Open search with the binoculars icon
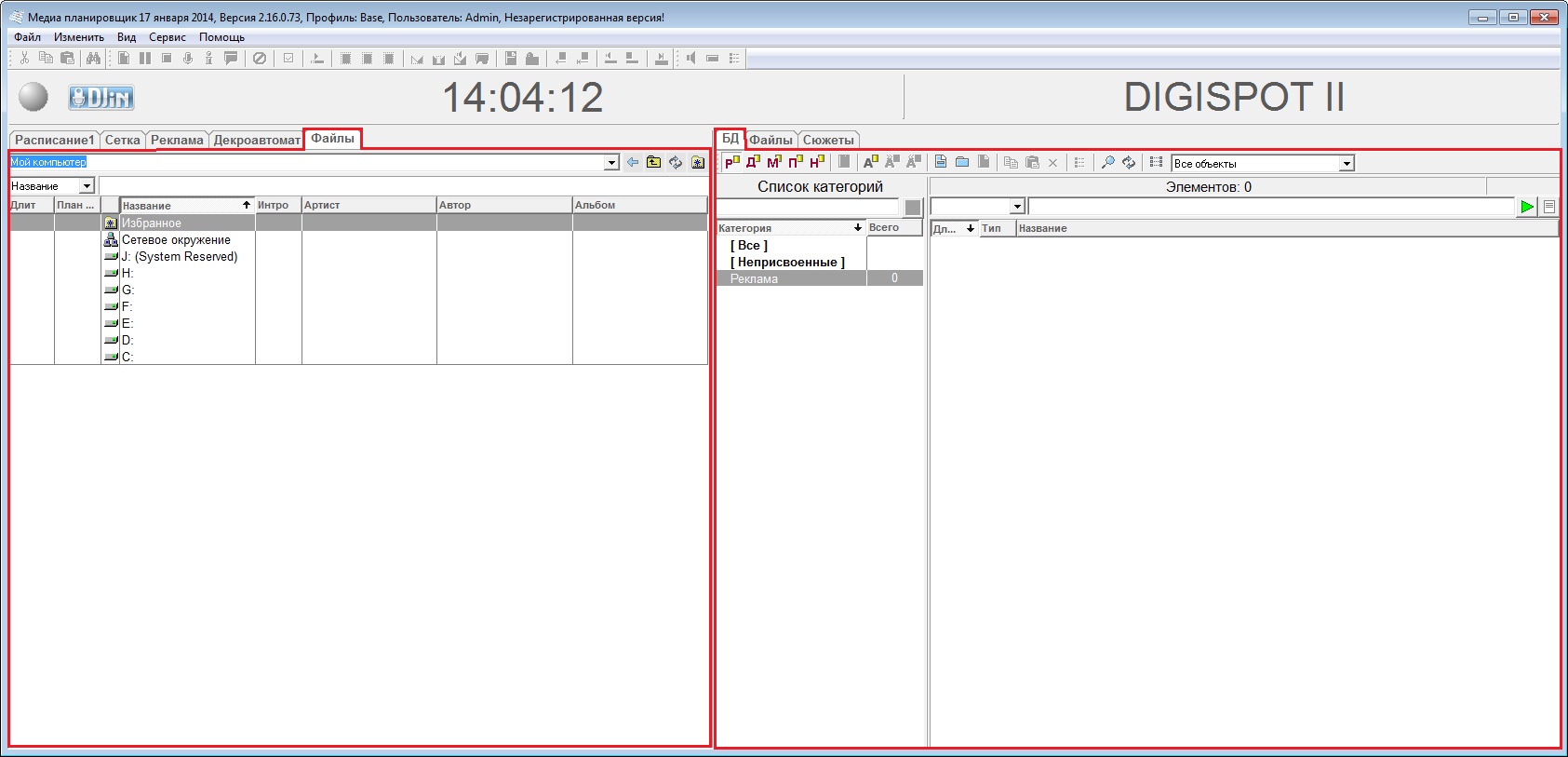Viewport: 1568px width, 757px height. 93,58
